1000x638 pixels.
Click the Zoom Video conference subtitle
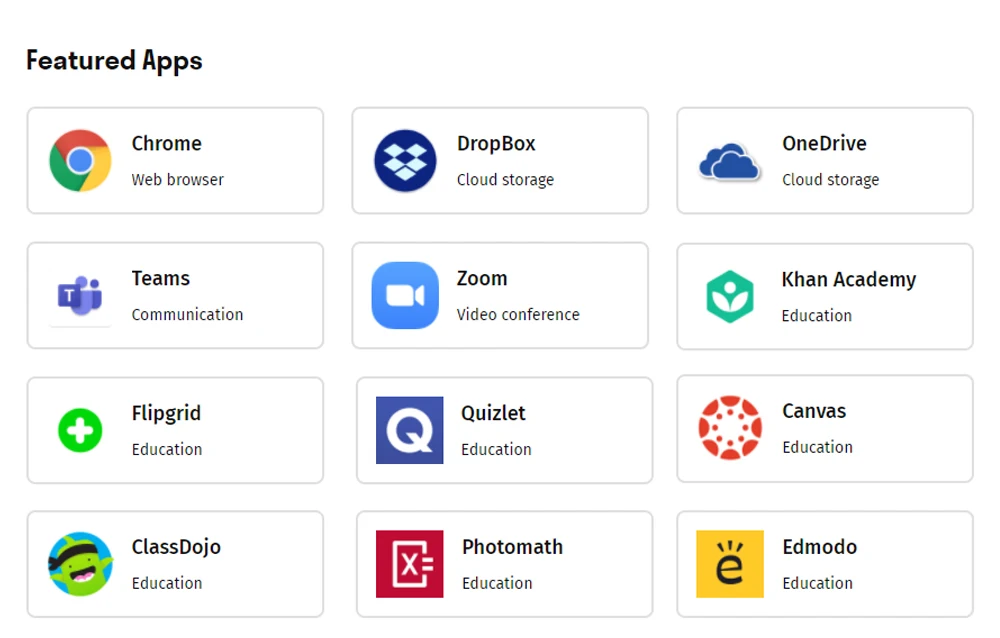click(518, 314)
